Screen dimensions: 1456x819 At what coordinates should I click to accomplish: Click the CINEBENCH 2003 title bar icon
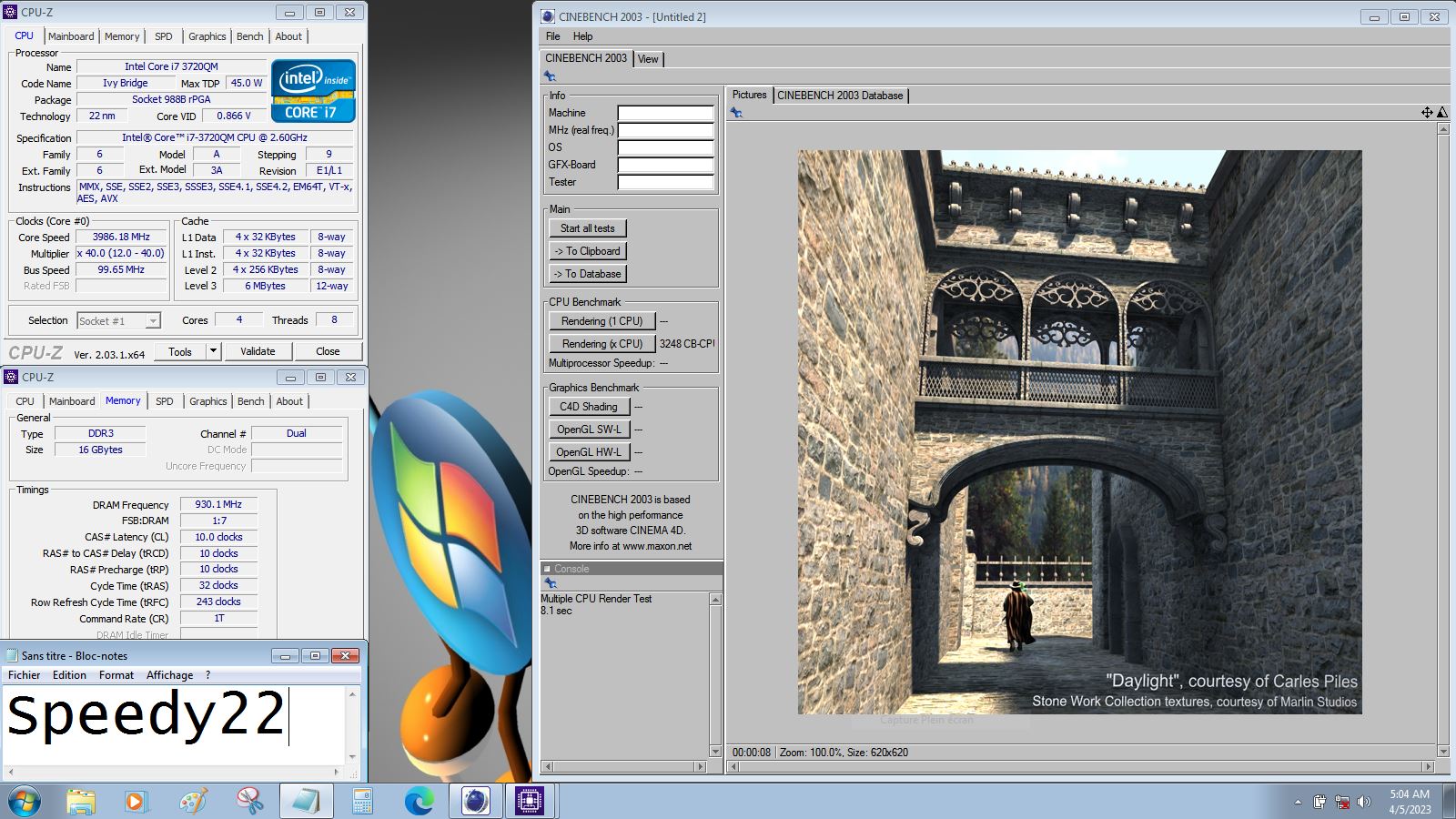[548, 16]
